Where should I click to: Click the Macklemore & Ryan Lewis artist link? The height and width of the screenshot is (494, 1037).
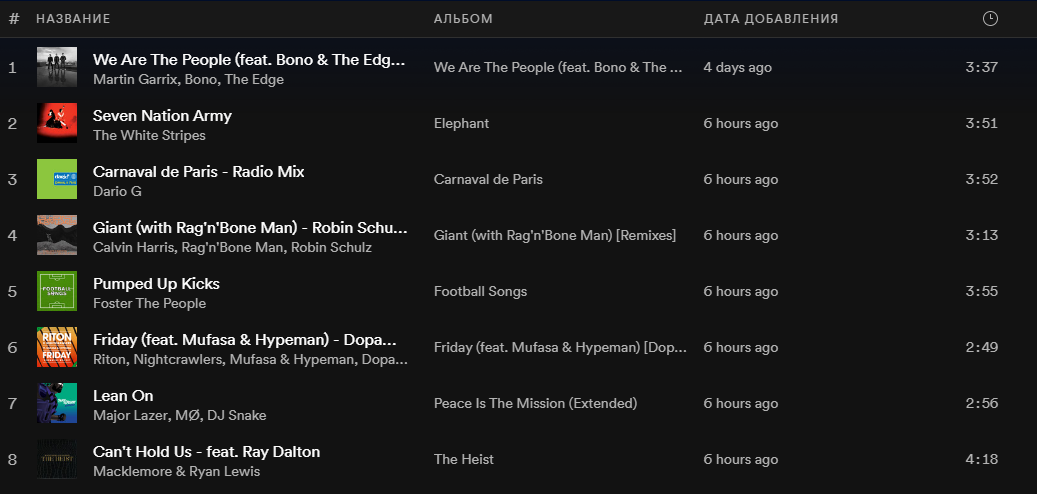pyautogui.click(x=177, y=472)
